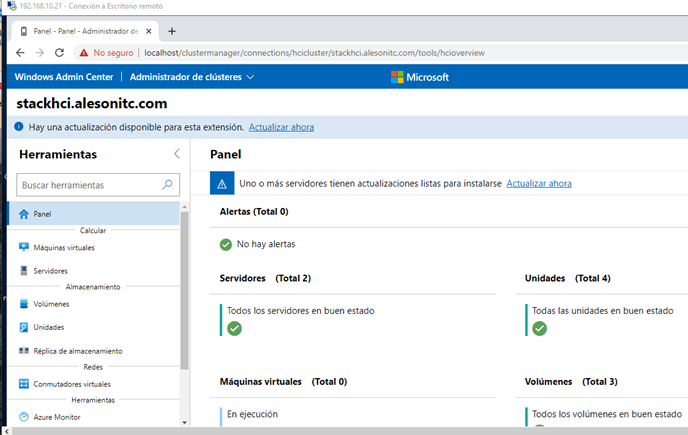Click tools list scroll down arrow
Image resolution: width=688 pixels, height=435 pixels.
pyautogui.click(x=184, y=422)
